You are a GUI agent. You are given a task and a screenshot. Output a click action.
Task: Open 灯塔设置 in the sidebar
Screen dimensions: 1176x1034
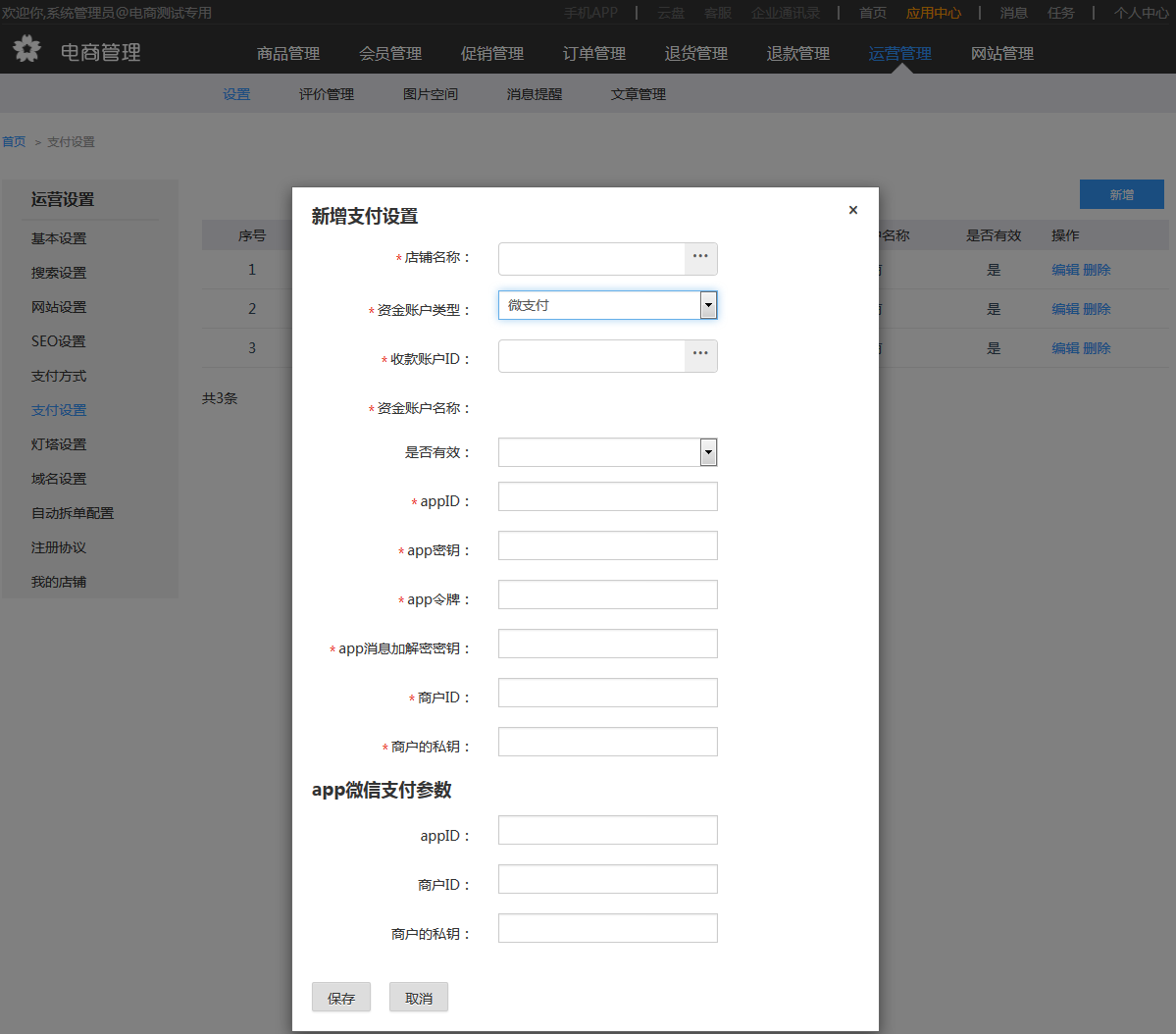pos(59,445)
